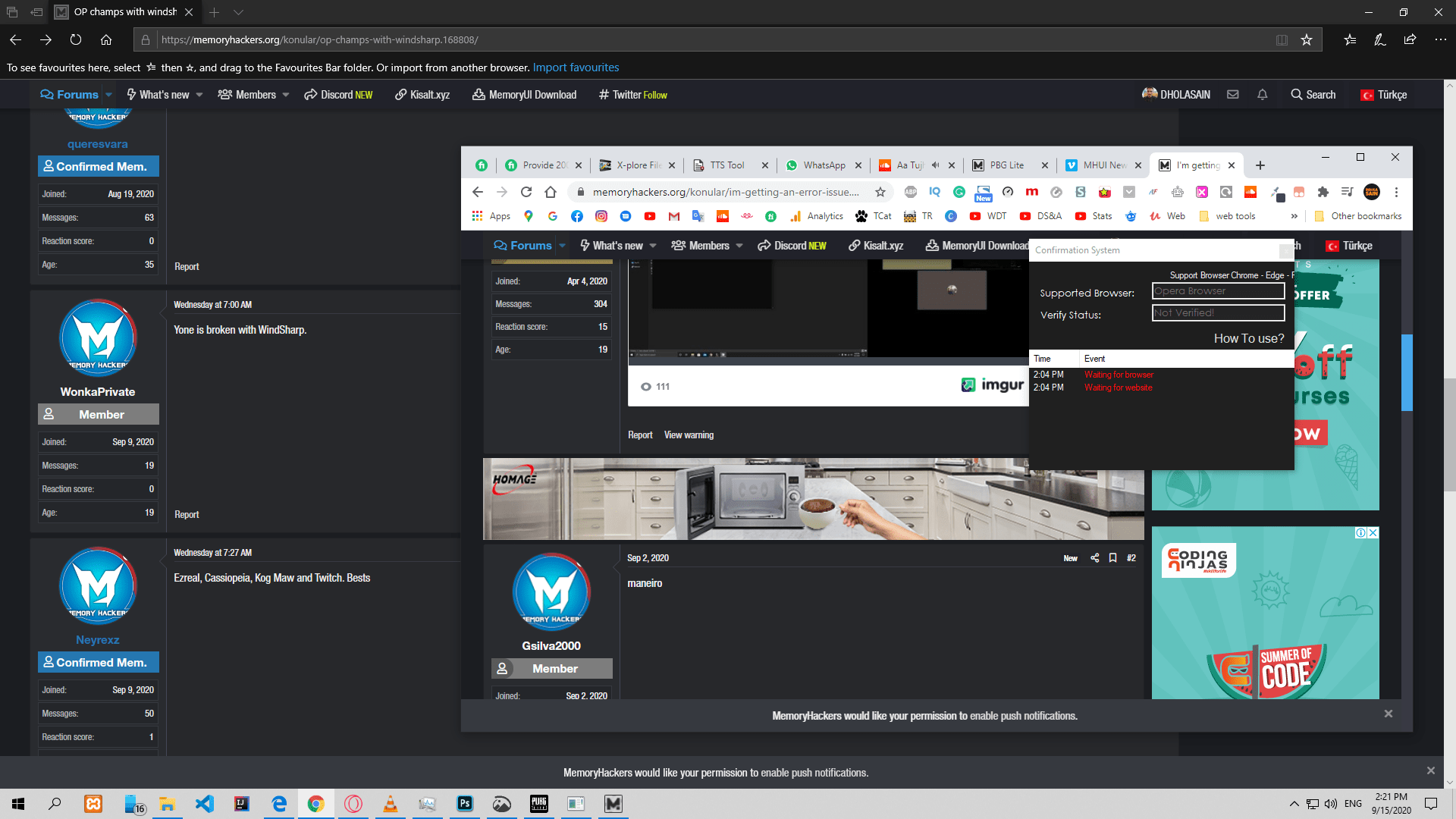This screenshot has width=1456, height=819.
Task: Expand the Forums dropdown arrow
Action: coord(108,95)
